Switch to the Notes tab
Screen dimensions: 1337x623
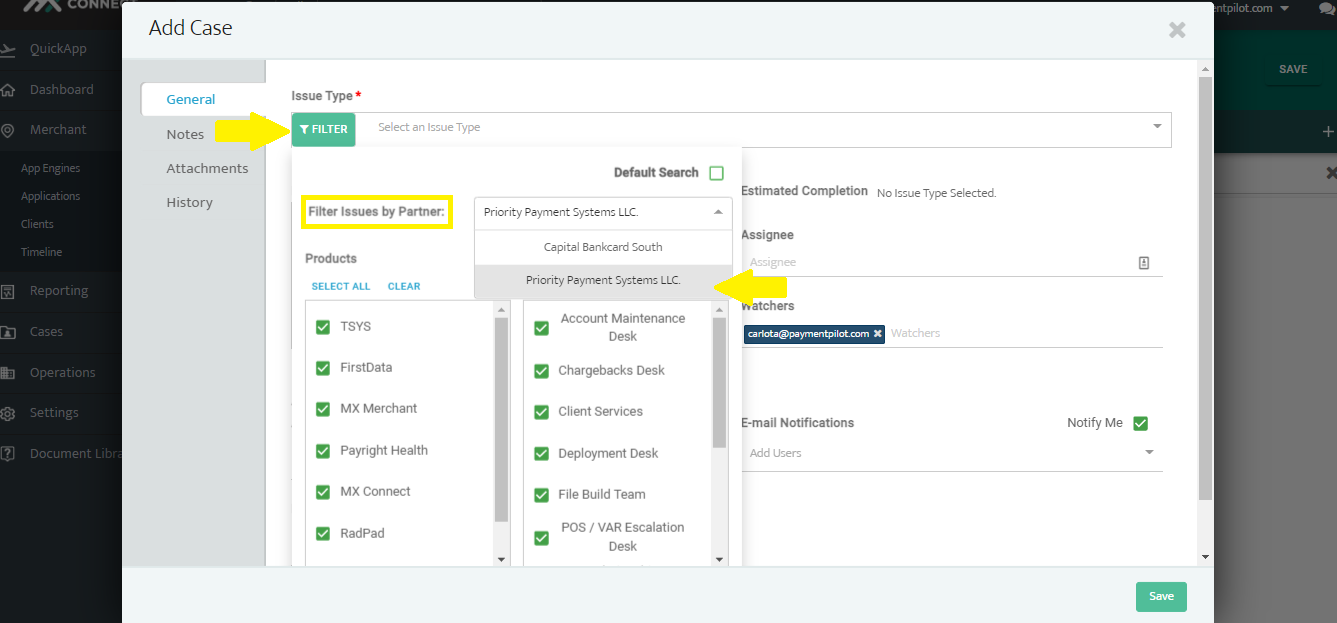185,134
